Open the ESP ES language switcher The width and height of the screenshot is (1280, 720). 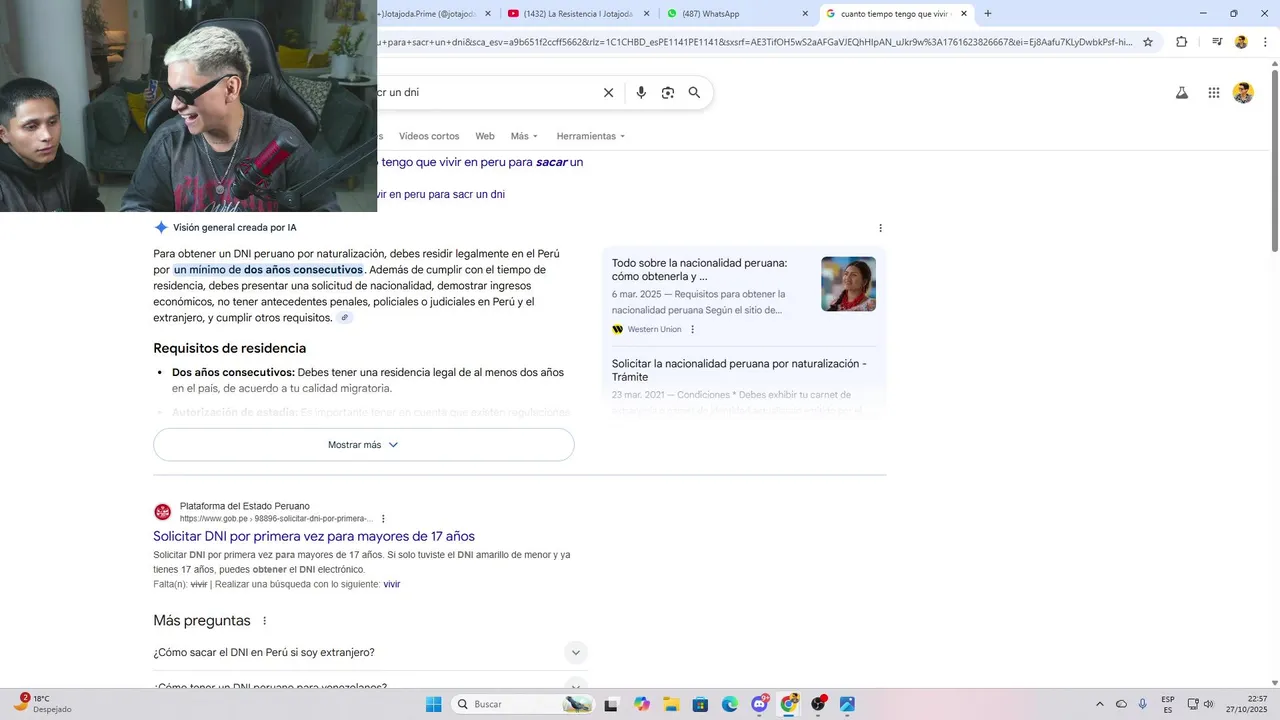coord(1168,704)
